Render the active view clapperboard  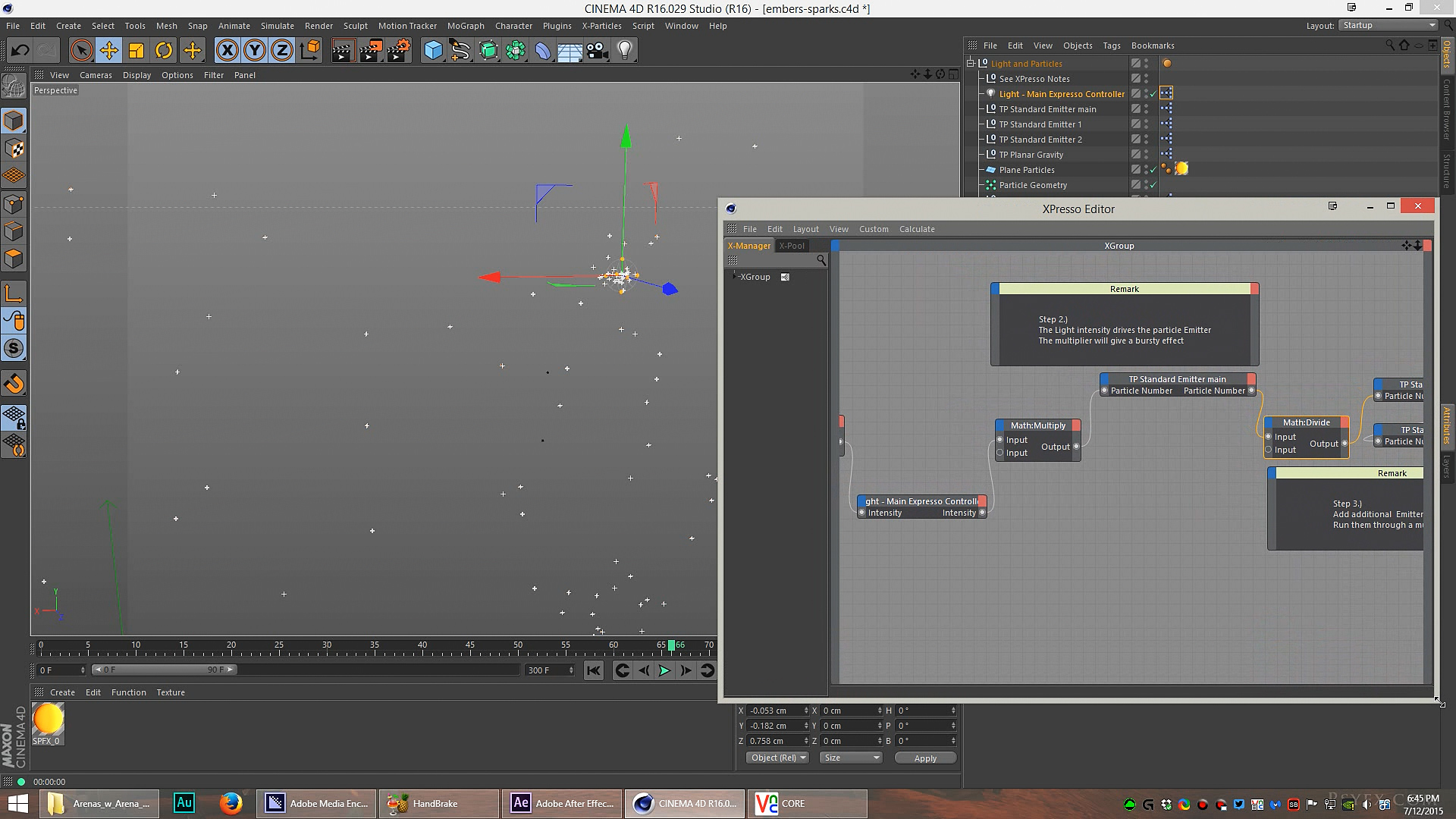point(343,51)
